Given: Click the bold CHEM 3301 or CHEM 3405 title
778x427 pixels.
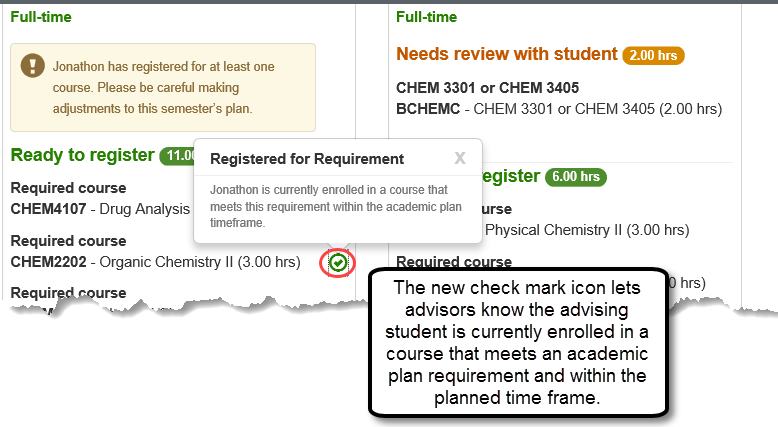Looking at the screenshot, I should coord(487,88).
